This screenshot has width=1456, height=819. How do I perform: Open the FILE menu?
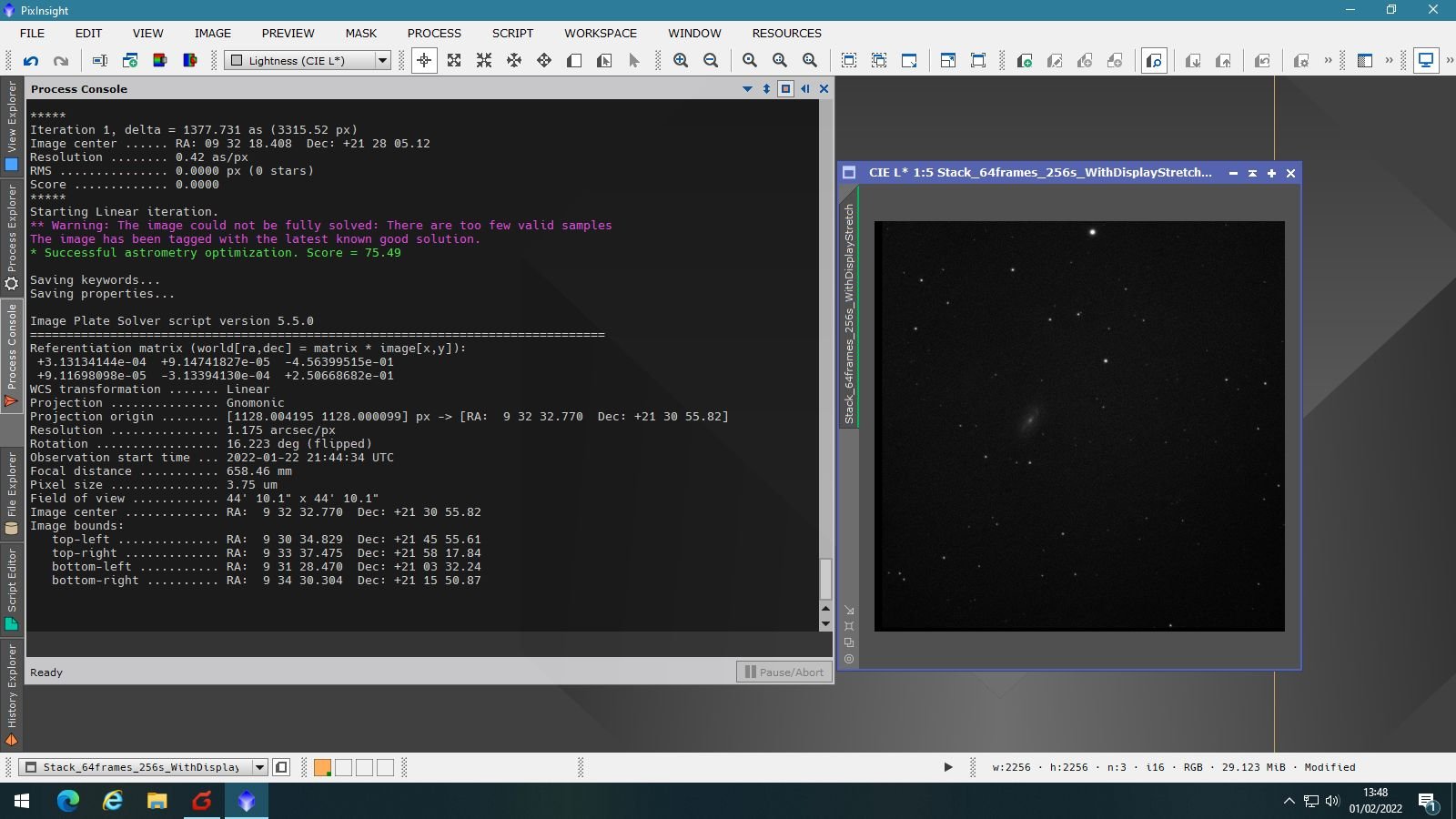[32, 33]
